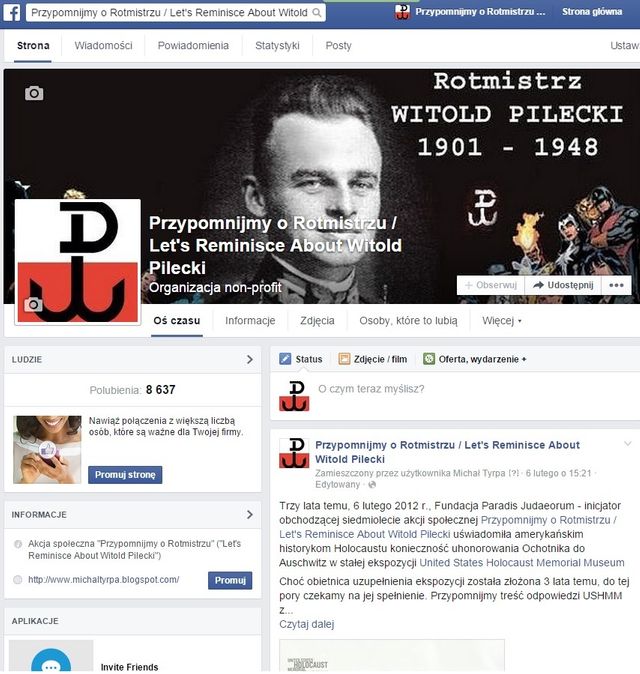Image resolution: width=640 pixels, height=674 pixels.
Task: Open the post options chevron
Action: (628, 444)
